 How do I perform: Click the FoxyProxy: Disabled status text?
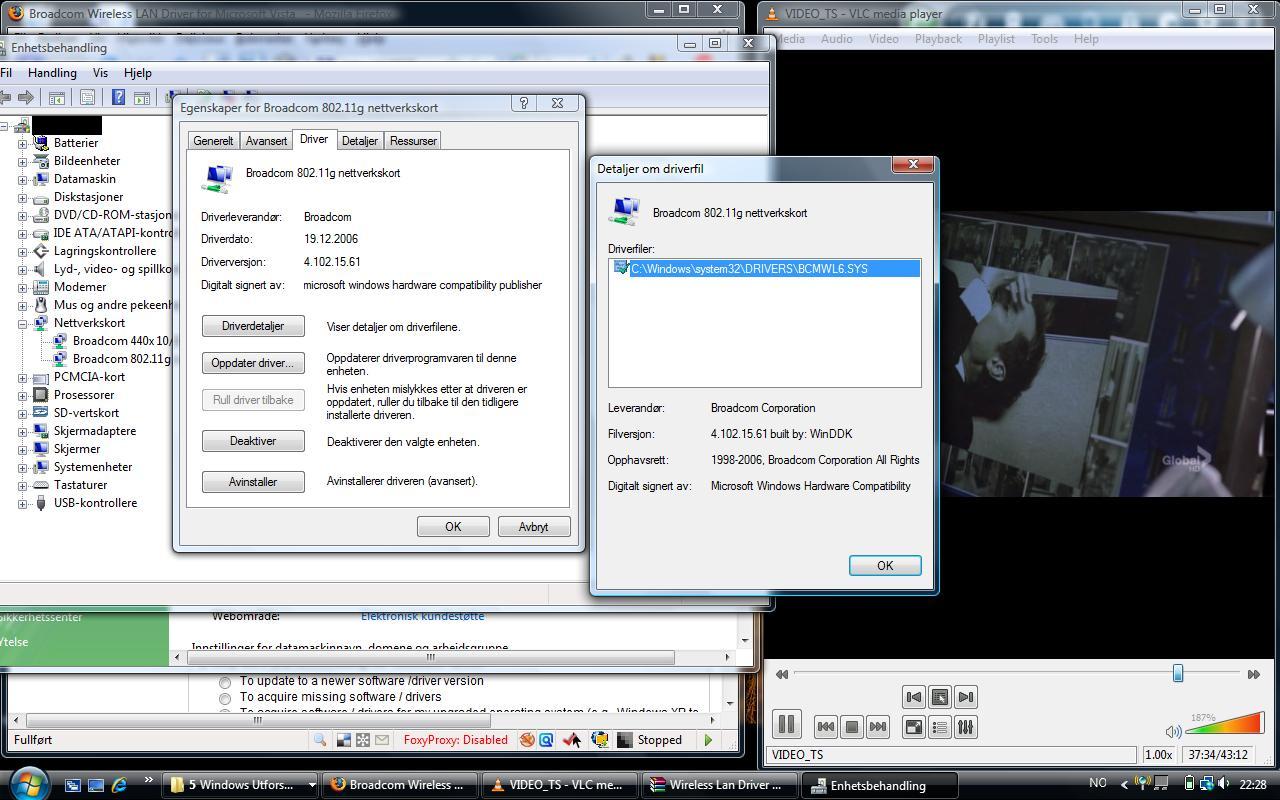(x=456, y=740)
